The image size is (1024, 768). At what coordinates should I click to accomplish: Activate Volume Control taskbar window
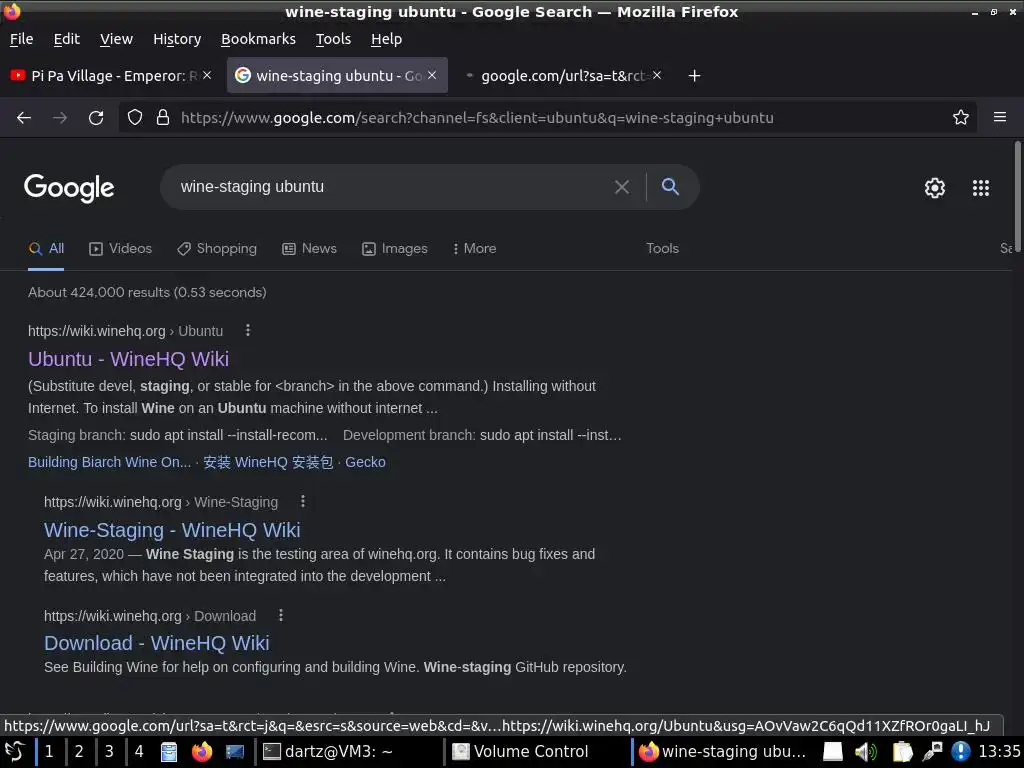tap(537, 752)
